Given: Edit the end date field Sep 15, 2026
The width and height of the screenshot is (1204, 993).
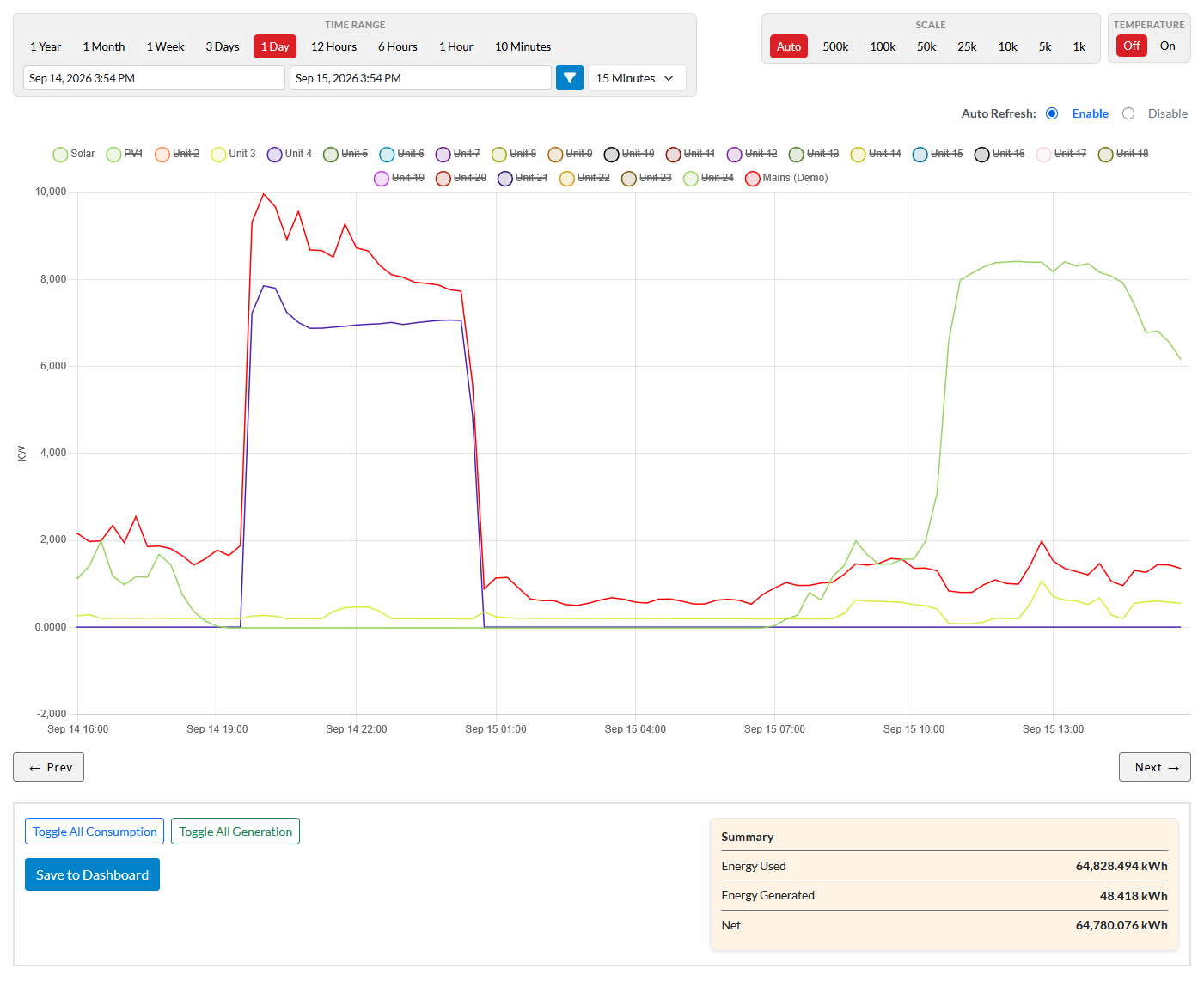Looking at the screenshot, I should point(420,78).
